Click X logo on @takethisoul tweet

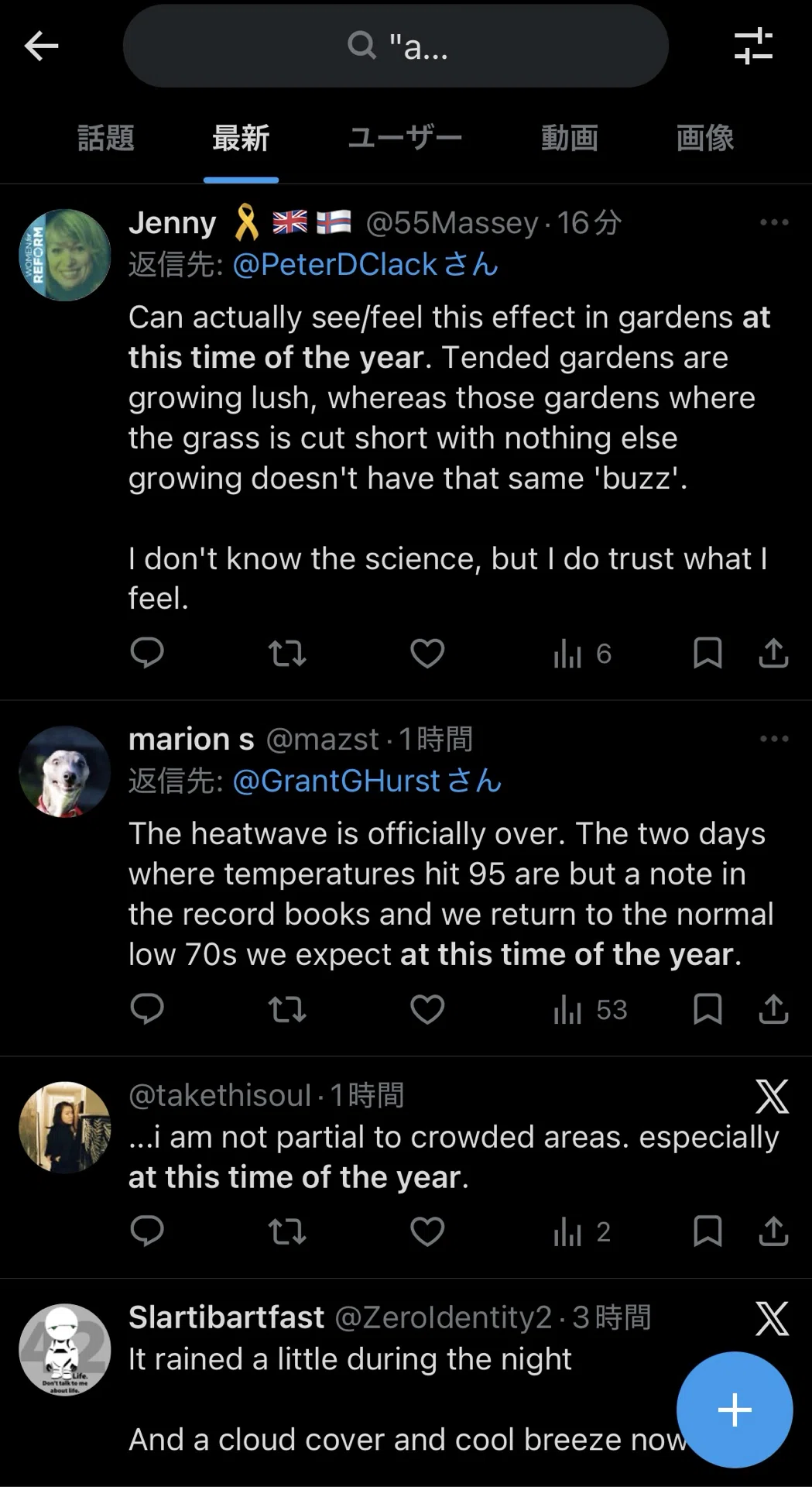(772, 1096)
